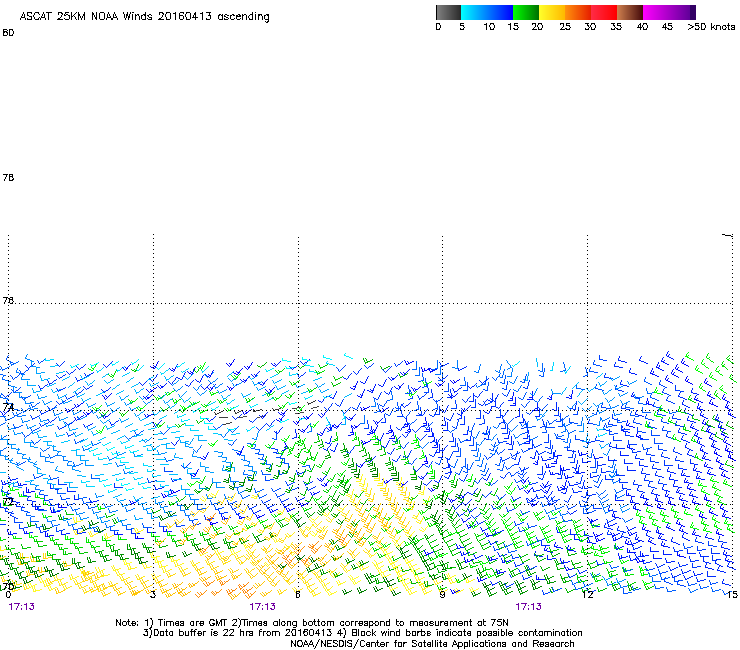Click the '72' latitude axis label

pyautogui.click(x=8, y=502)
